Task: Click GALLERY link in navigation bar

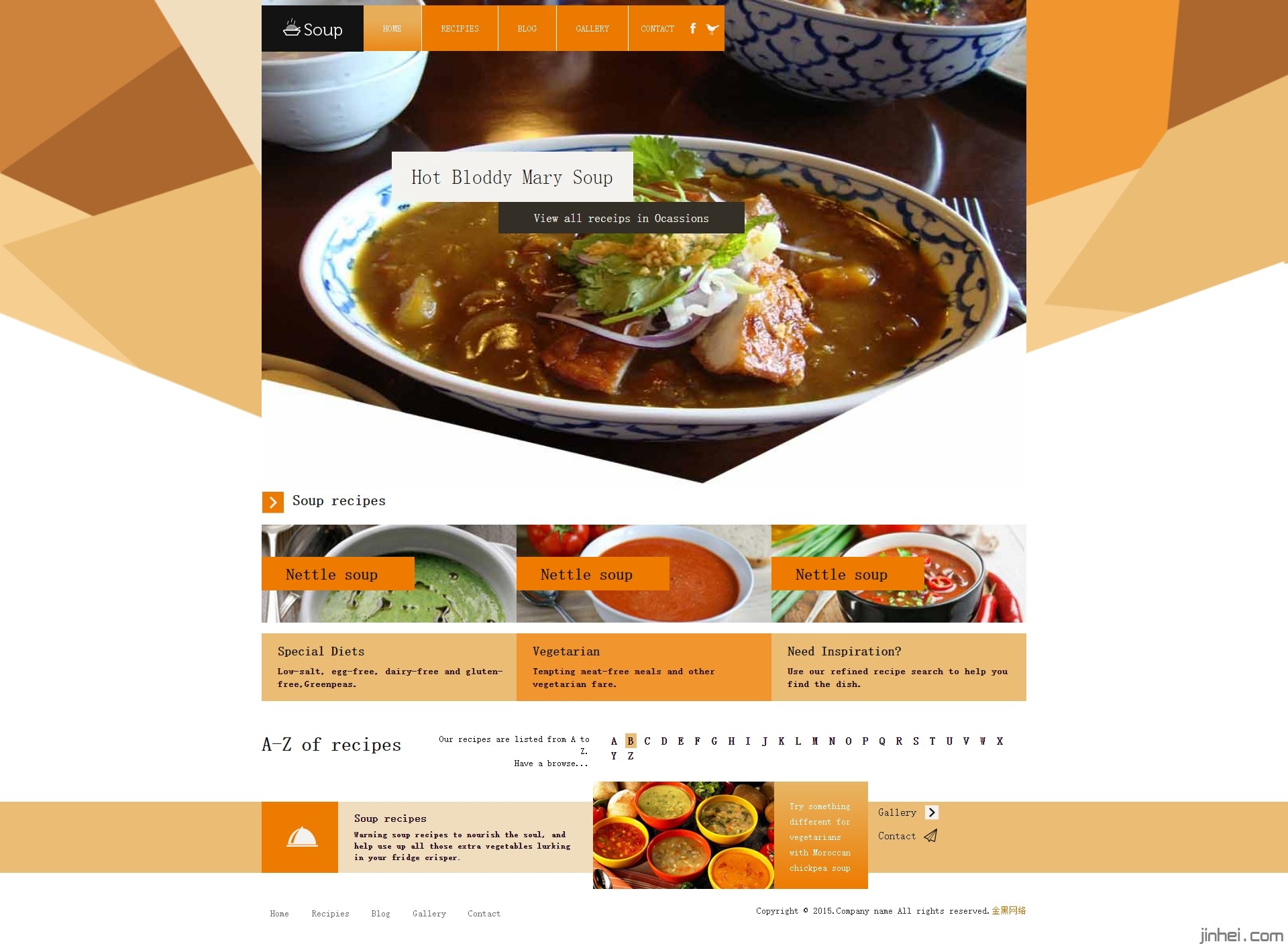Action: [x=591, y=28]
